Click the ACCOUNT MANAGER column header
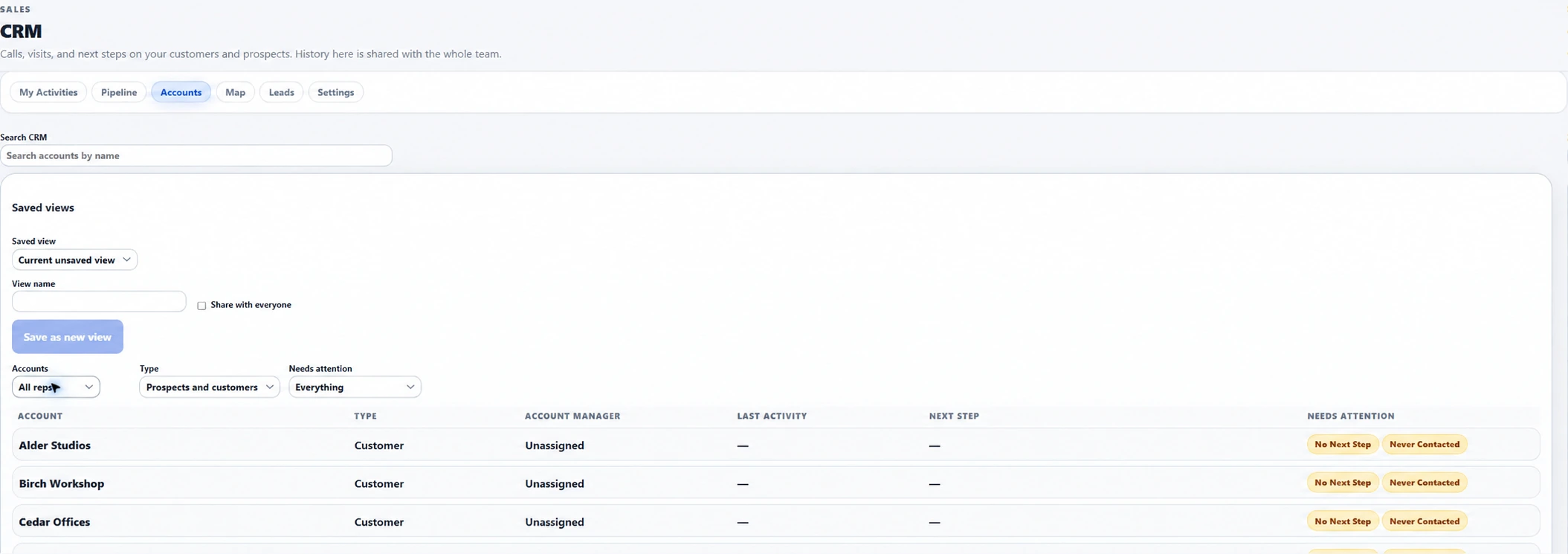This screenshot has height=554, width=1568. (572, 416)
